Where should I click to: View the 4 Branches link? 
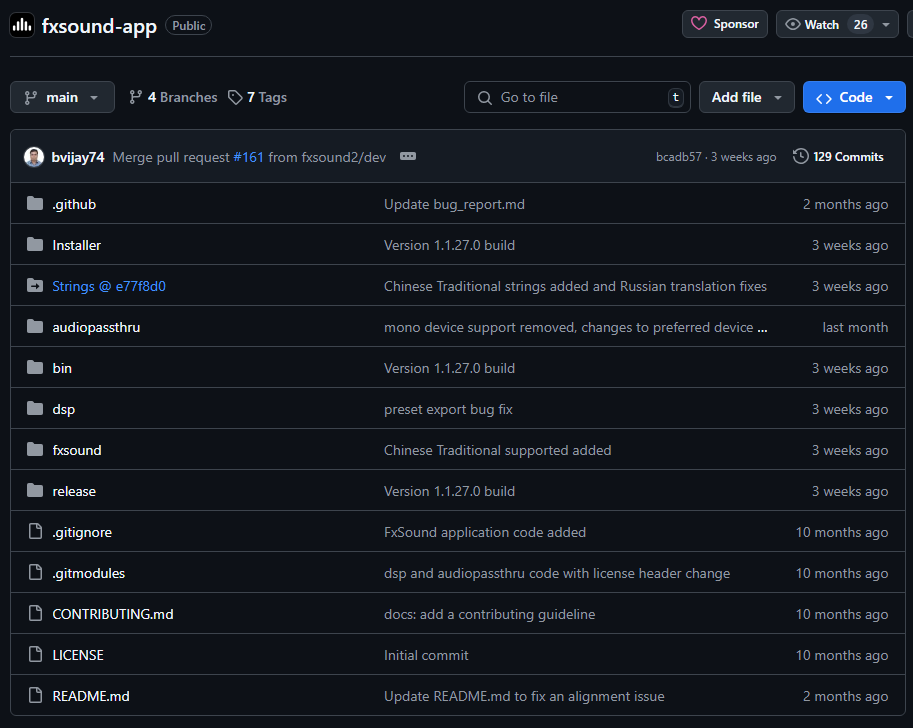(173, 97)
